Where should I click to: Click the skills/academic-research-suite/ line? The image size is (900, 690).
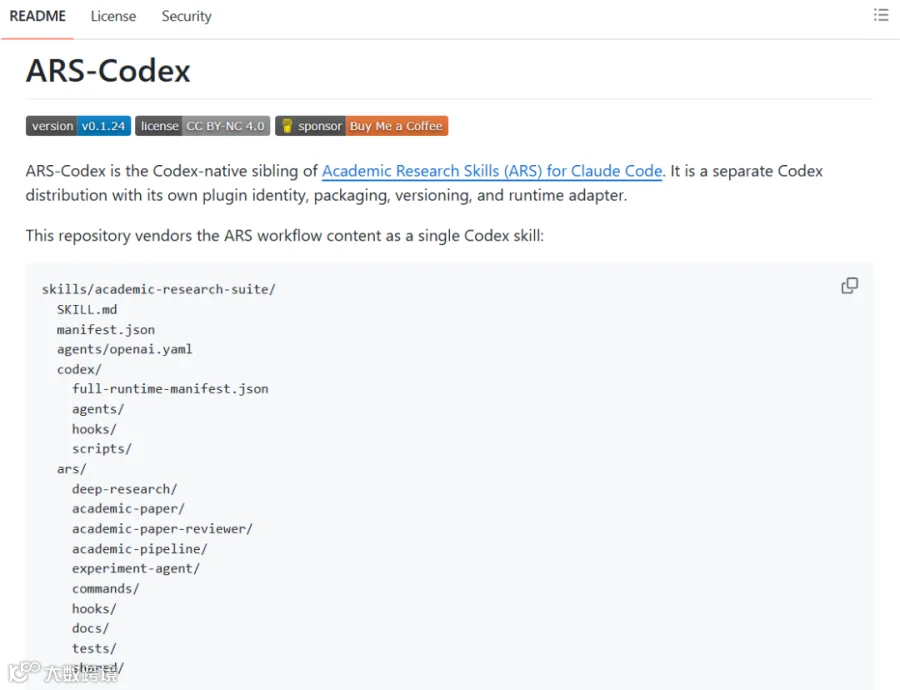(158, 289)
